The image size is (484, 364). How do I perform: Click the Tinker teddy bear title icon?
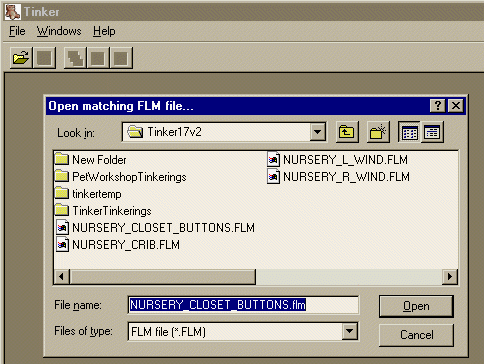(x=13, y=12)
